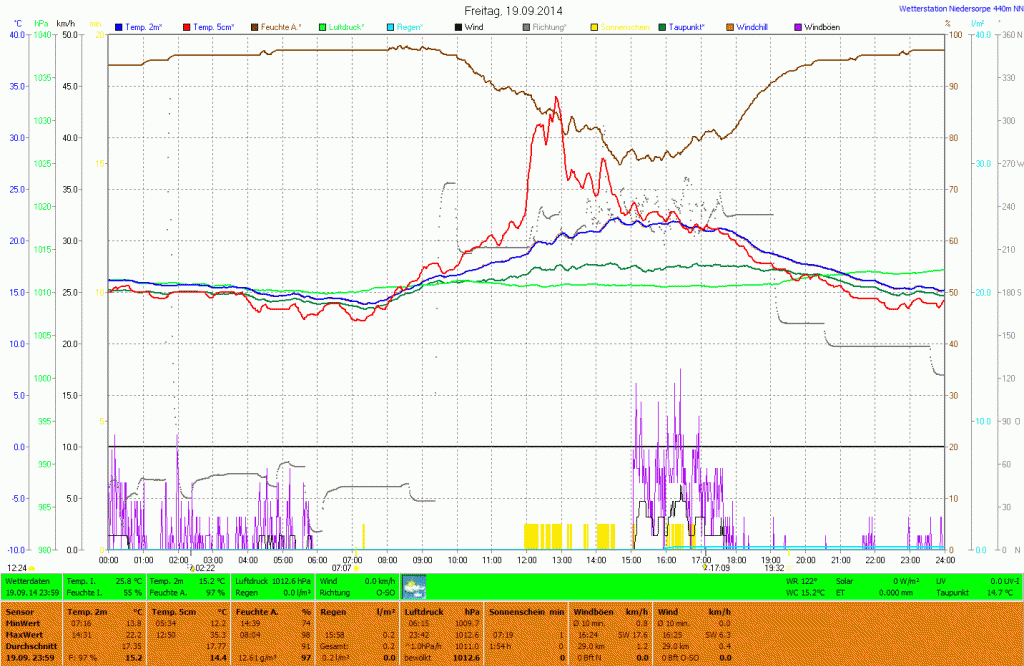Click the black Wind legend square
The height and width of the screenshot is (666, 1024).
(459, 27)
